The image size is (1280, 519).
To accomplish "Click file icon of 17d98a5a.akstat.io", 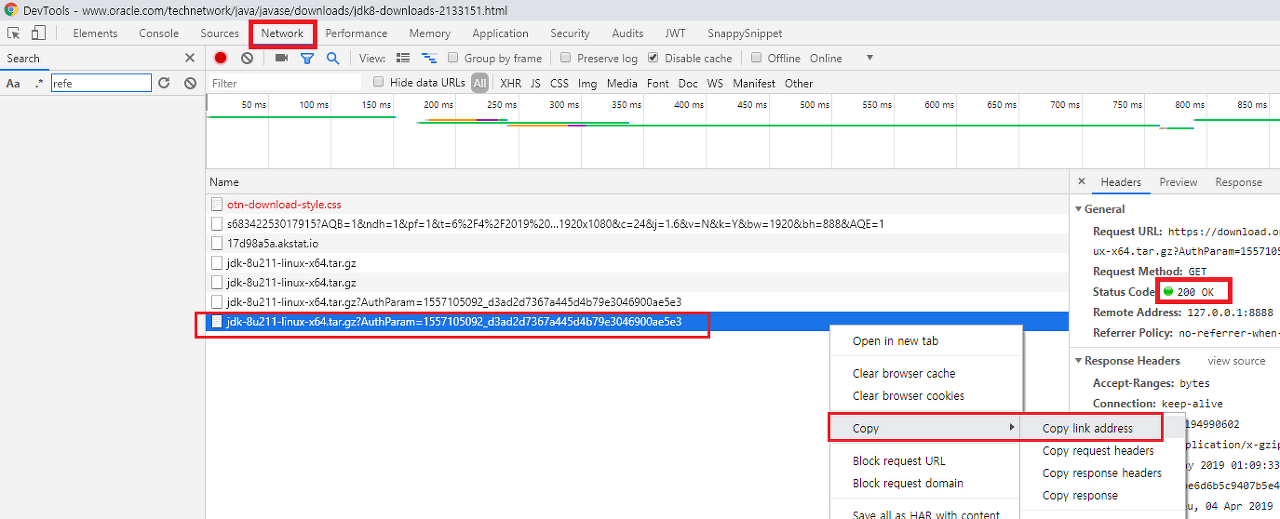I will click(x=217, y=243).
